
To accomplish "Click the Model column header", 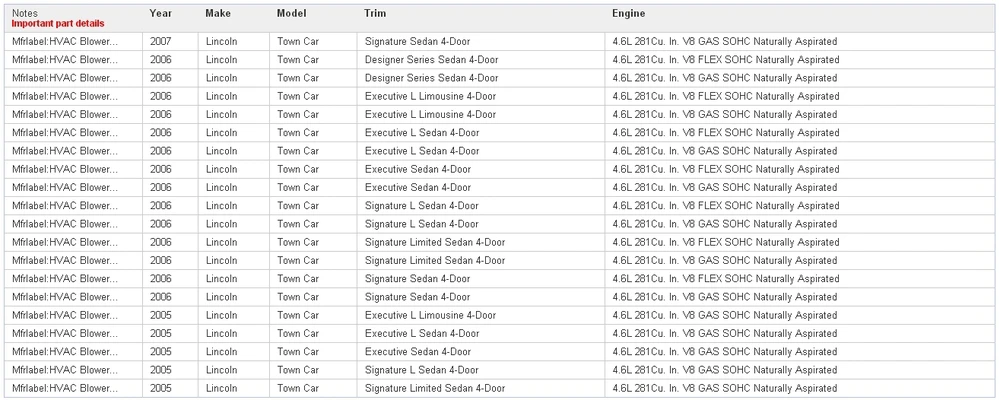I will (x=291, y=13).
